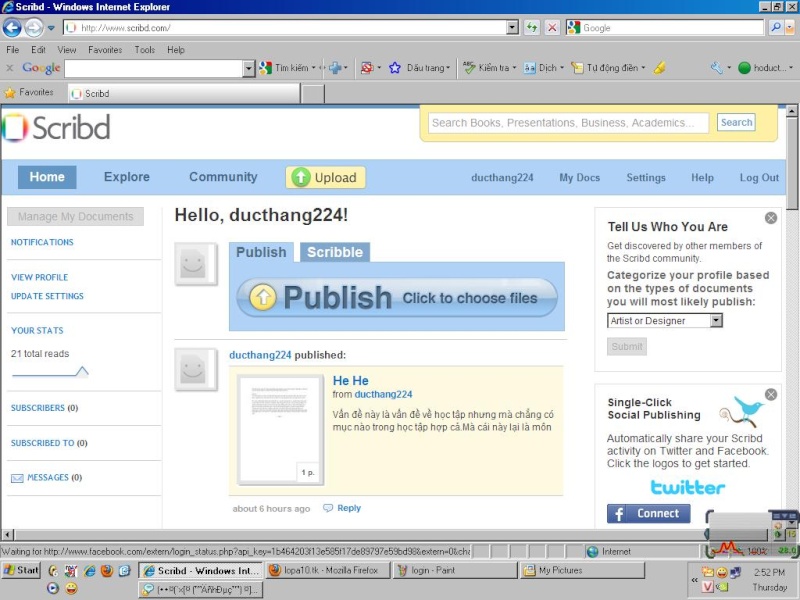The image size is (800, 600).
Task: Click the He He document thumbnail
Action: tap(280, 430)
